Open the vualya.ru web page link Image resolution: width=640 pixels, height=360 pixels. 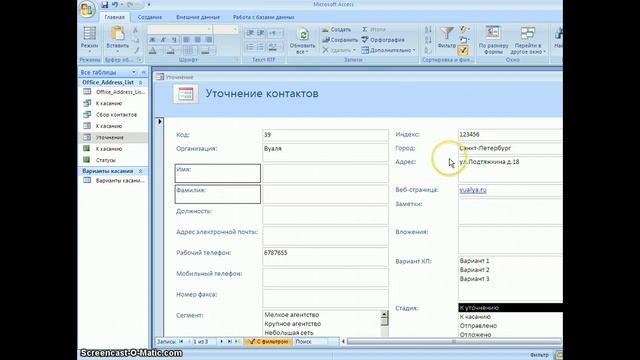point(473,190)
